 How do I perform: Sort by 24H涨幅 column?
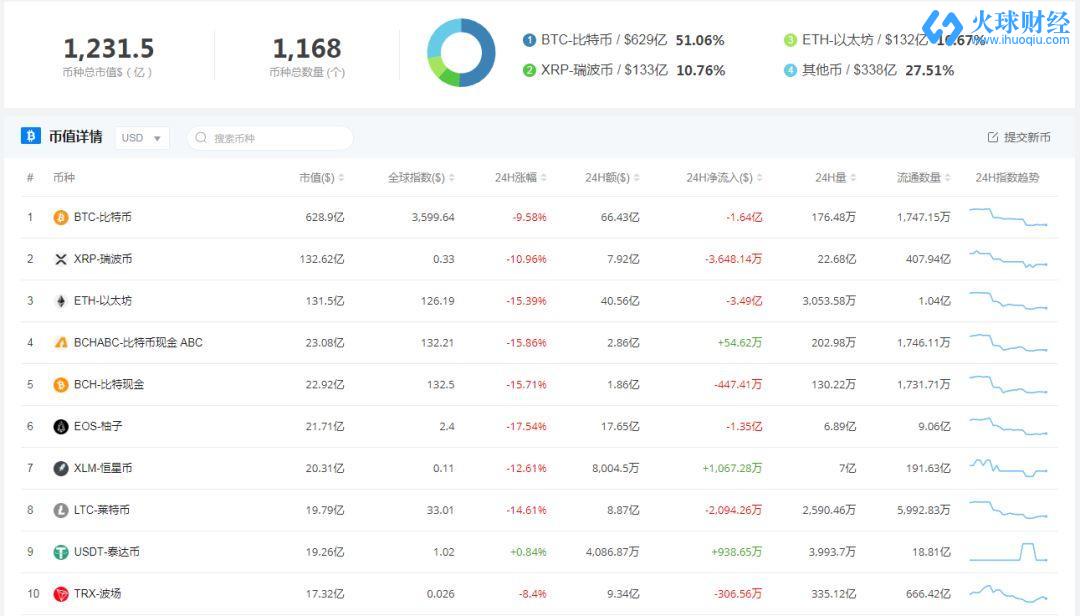tap(520, 178)
